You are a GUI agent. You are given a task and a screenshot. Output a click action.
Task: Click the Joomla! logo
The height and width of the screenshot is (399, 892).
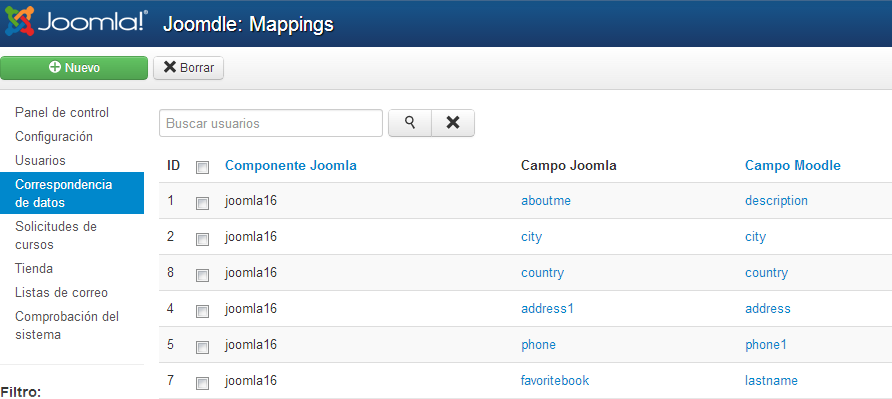click(x=76, y=23)
